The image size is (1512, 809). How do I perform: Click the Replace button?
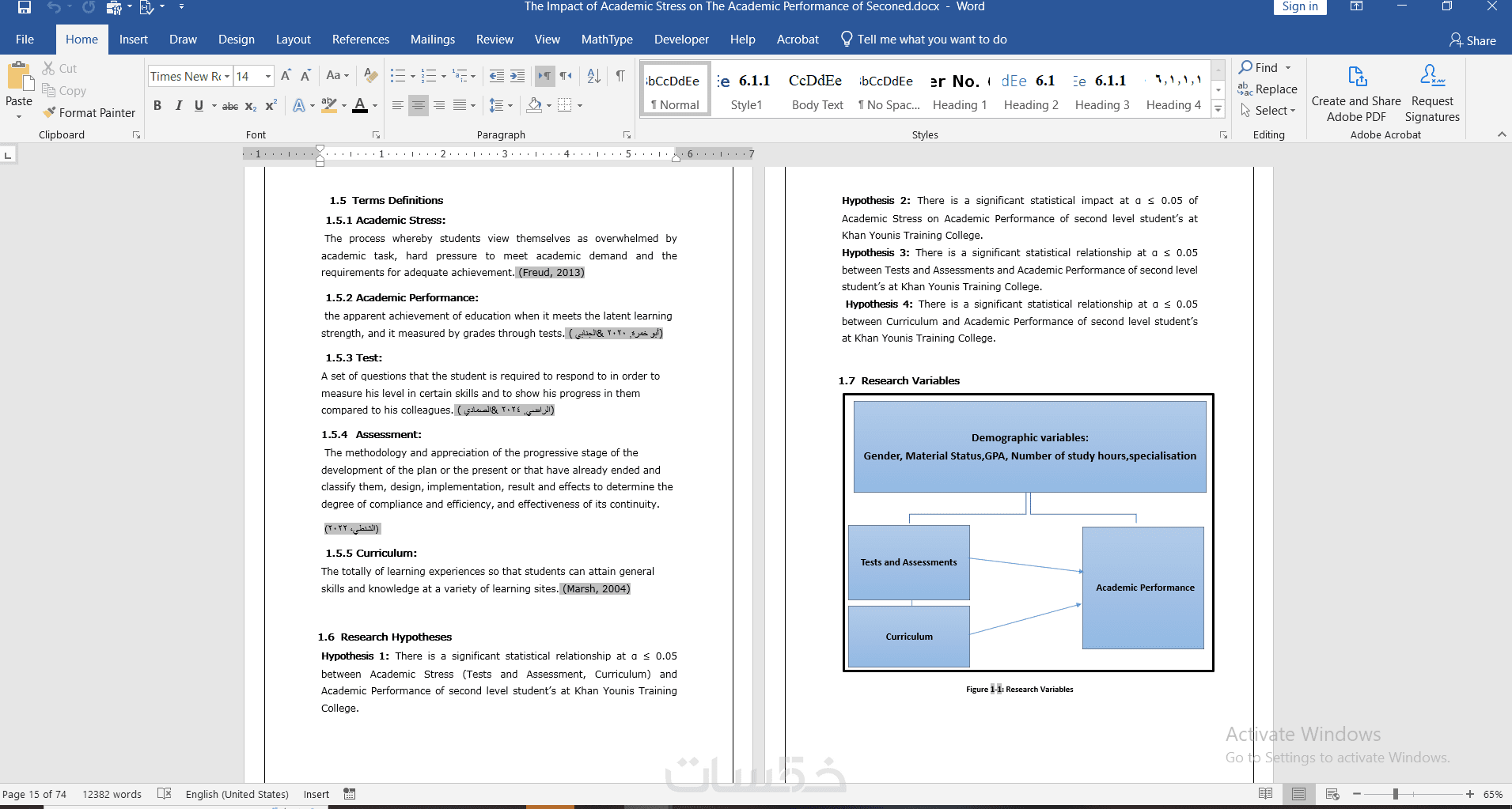point(1268,89)
